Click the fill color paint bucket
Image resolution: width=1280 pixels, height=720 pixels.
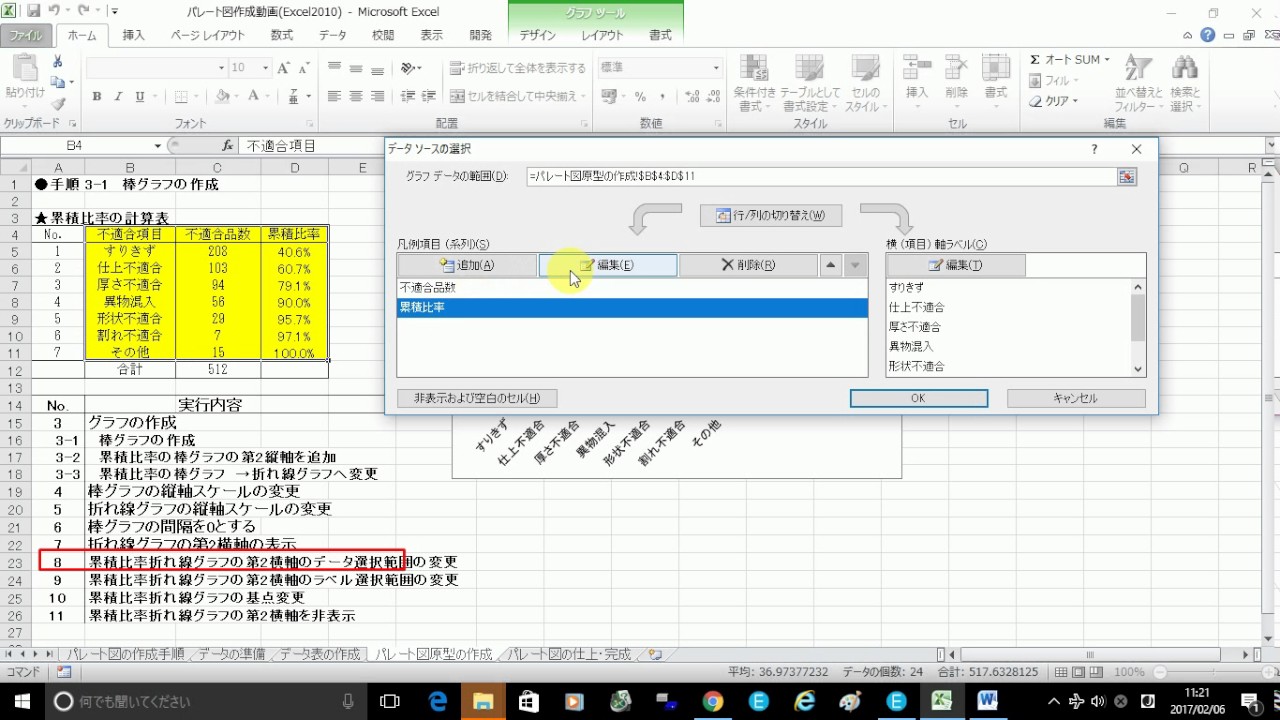click(x=223, y=97)
